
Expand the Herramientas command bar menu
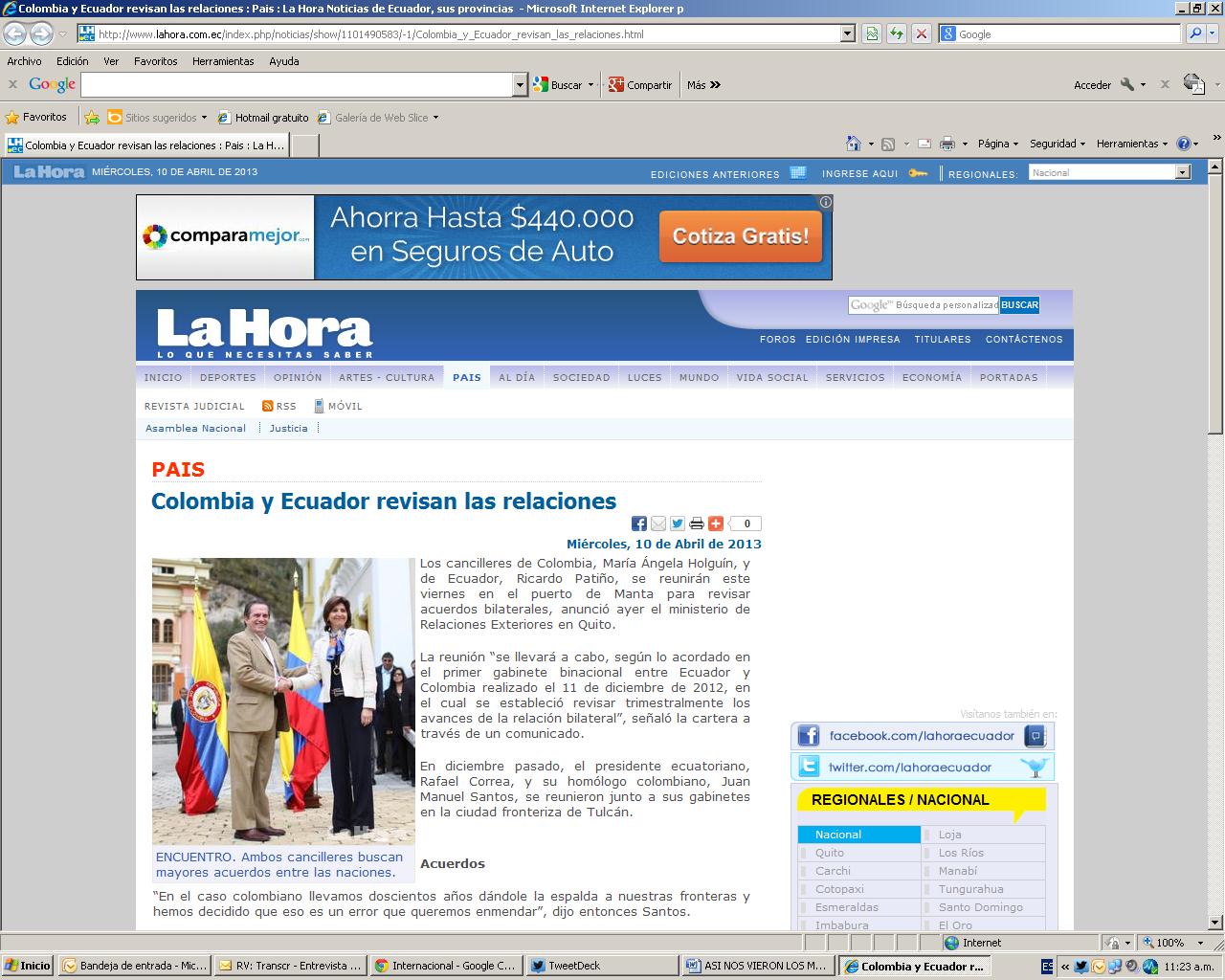(x=1132, y=144)
